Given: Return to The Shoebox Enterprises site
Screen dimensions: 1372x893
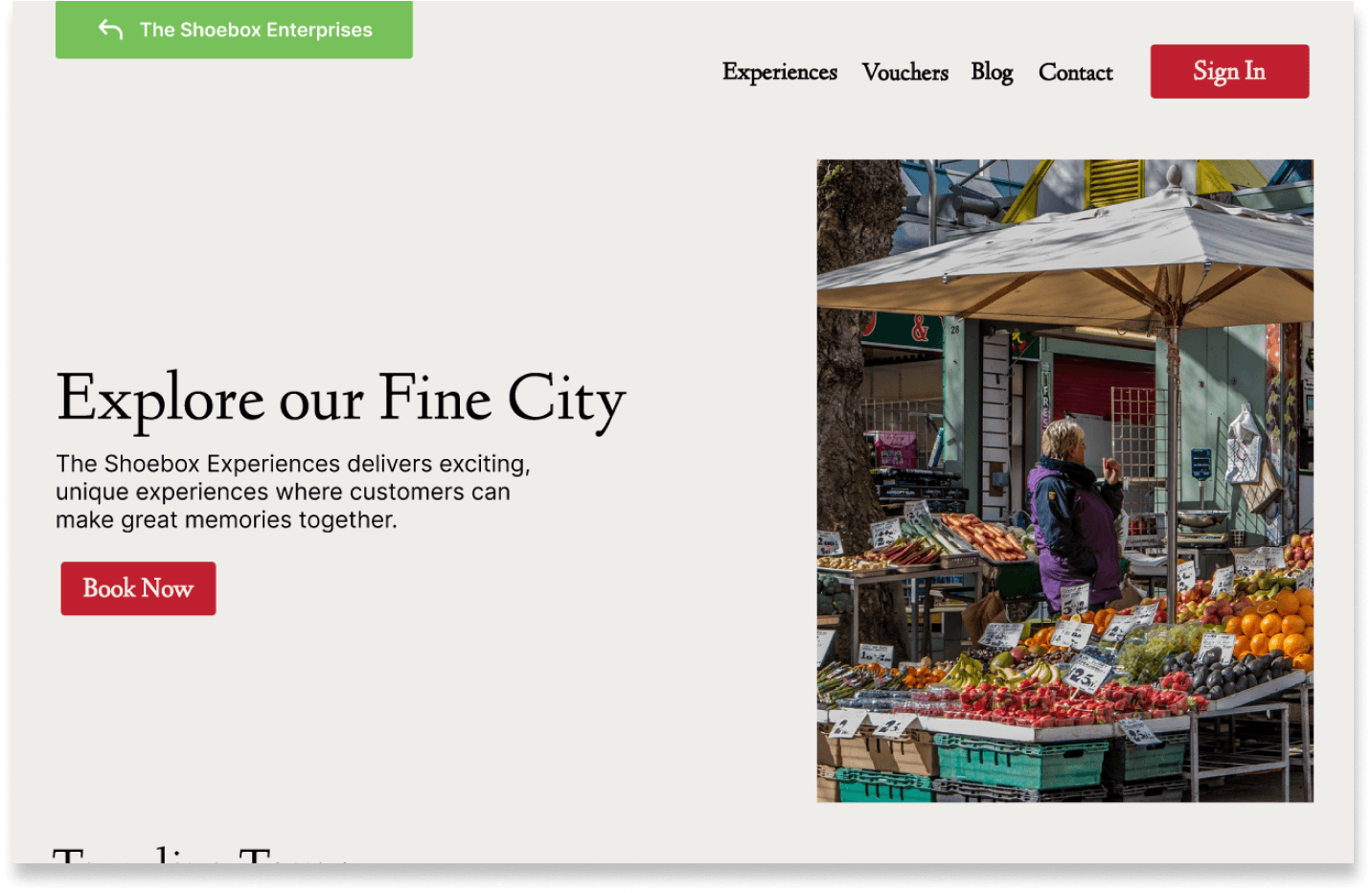Looking at the screenshot, I should point(234,30).
